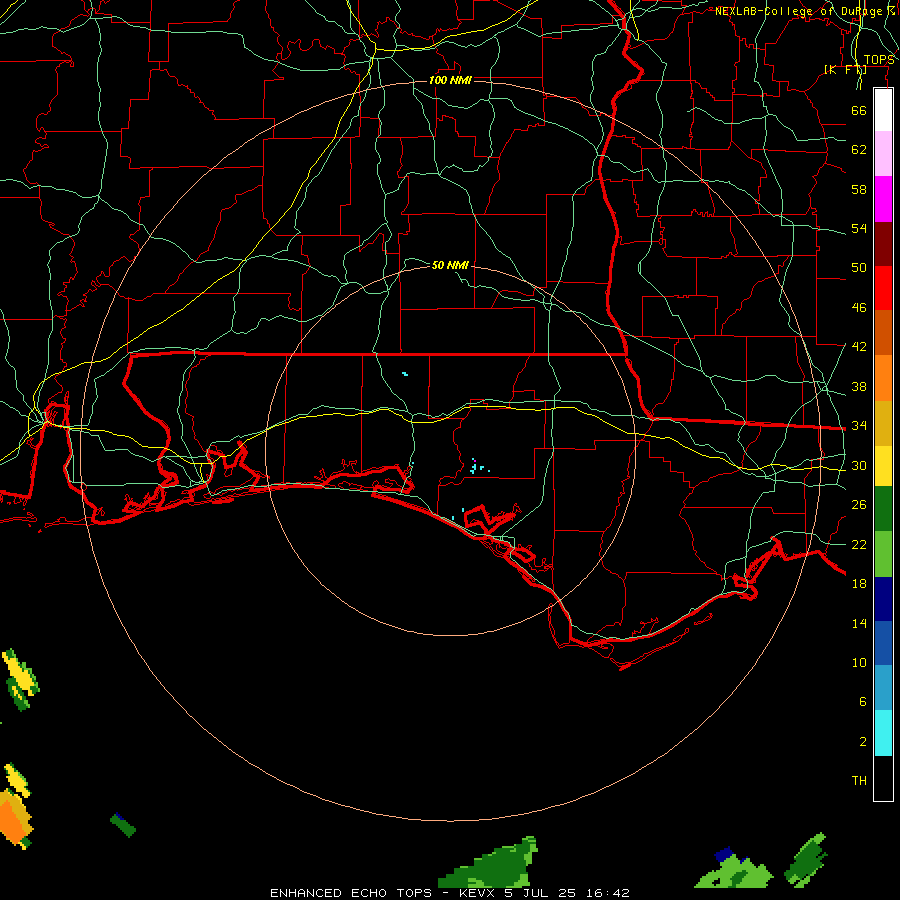The width and height of the screenshot is (900, 900).
Task: Click the legend value "54"
Action: coord(859,228)
